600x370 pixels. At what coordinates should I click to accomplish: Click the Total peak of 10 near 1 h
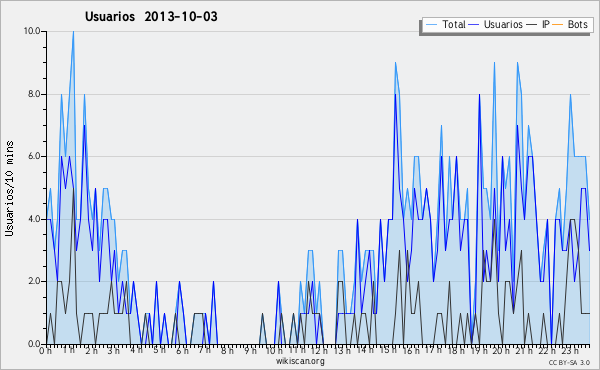[x=73, y=32]
